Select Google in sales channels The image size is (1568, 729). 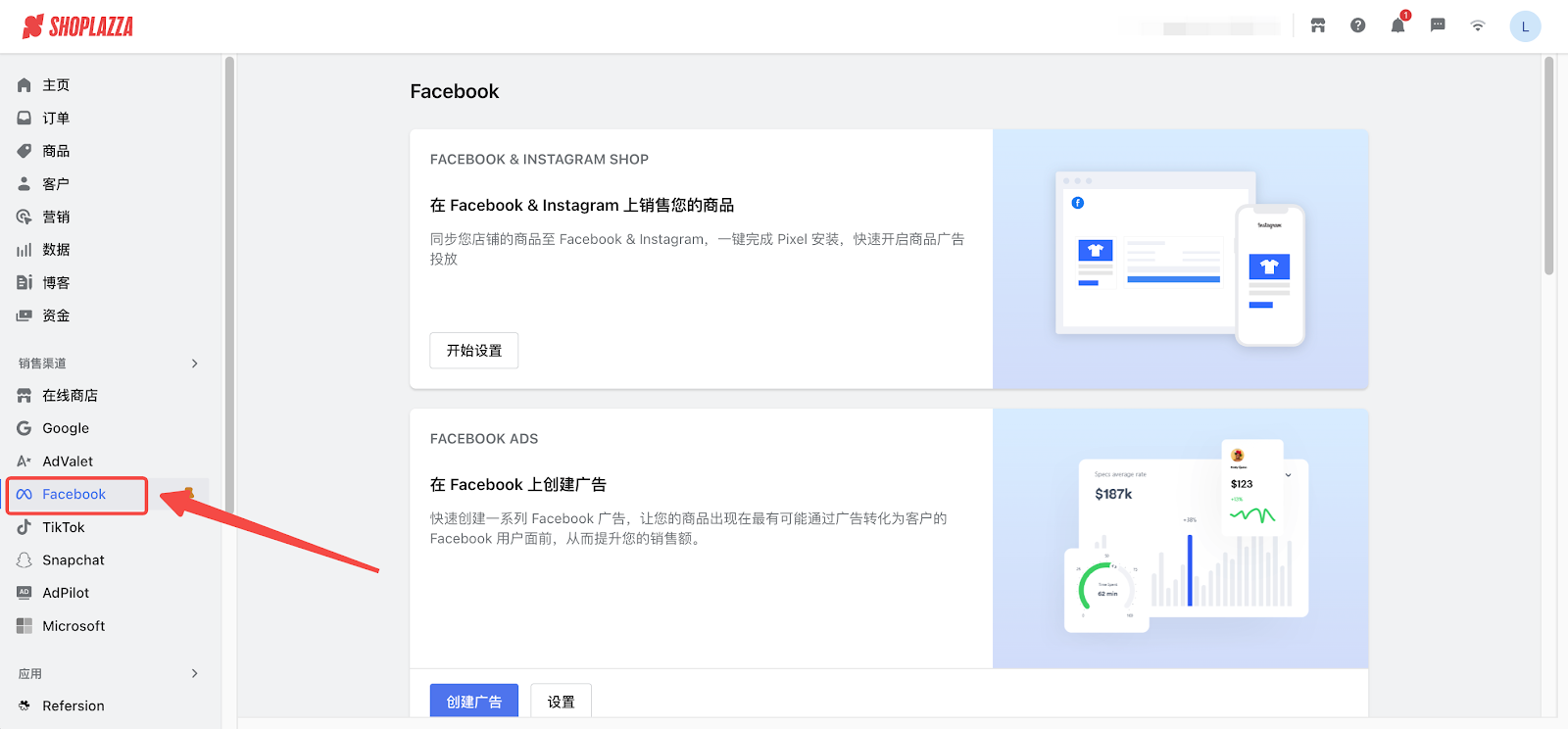[x=65, y=428]
